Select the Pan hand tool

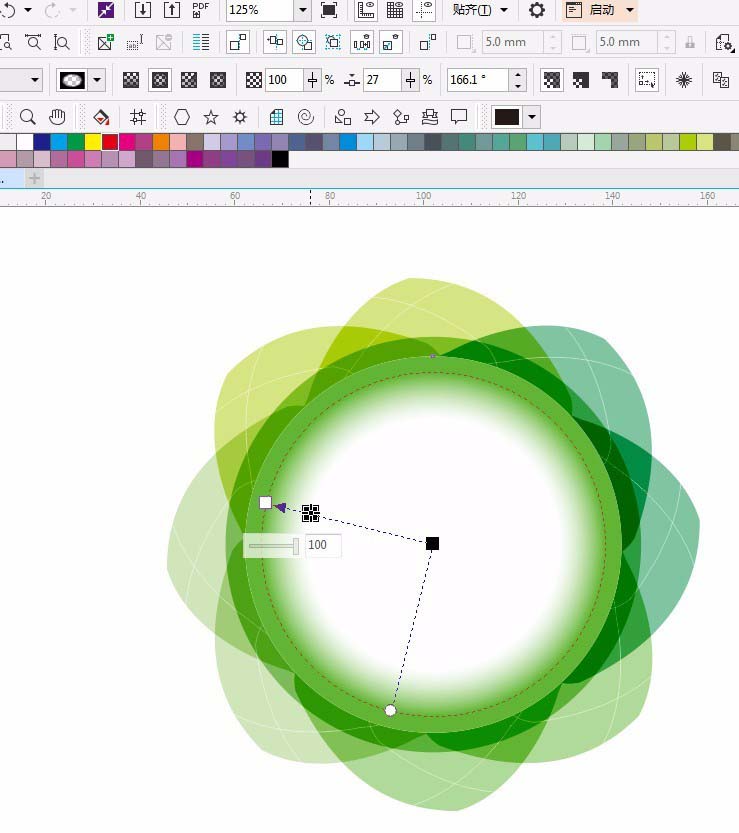57,117
